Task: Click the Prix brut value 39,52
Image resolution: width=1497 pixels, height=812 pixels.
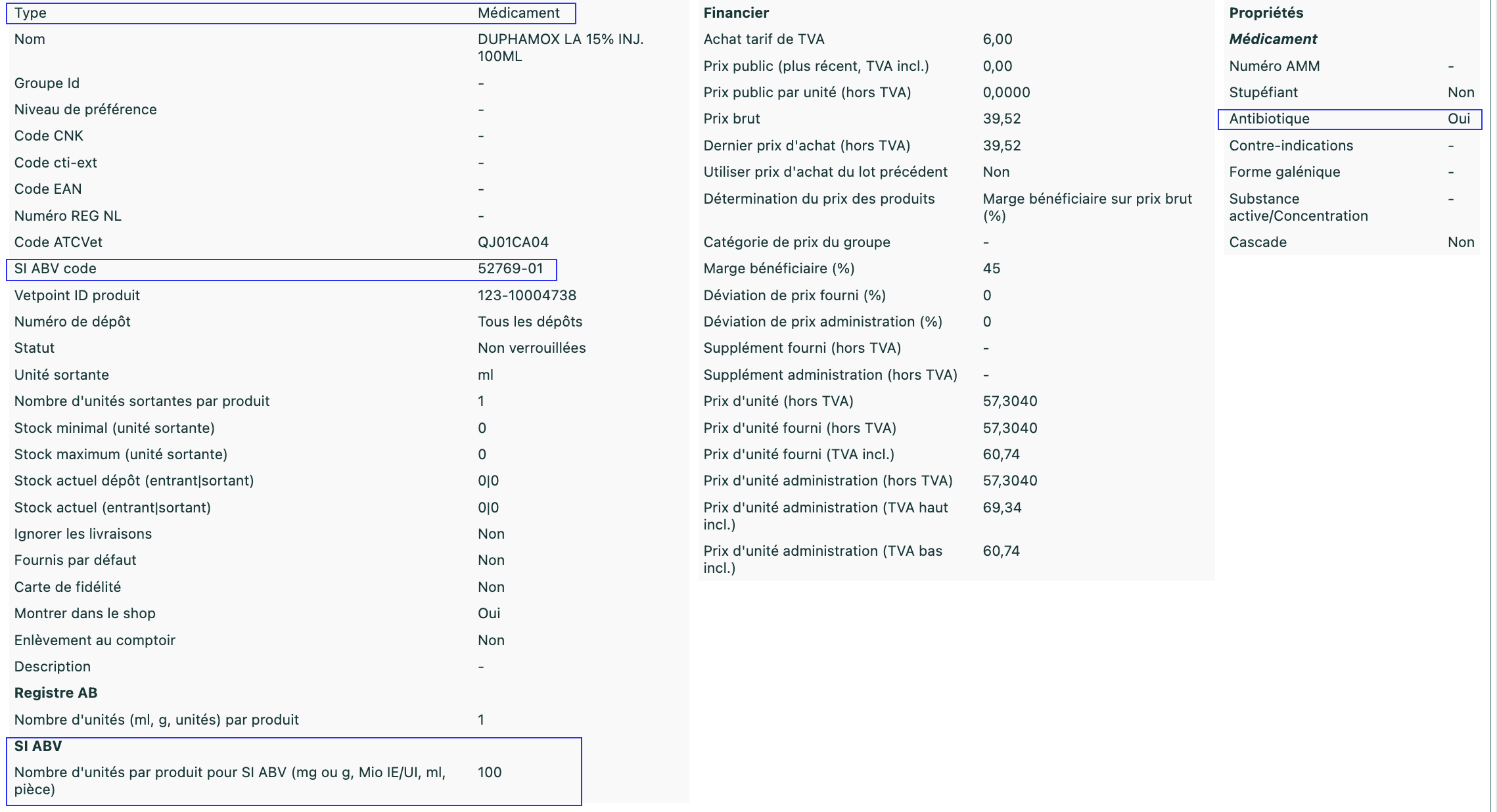Action: (1002, 119)
